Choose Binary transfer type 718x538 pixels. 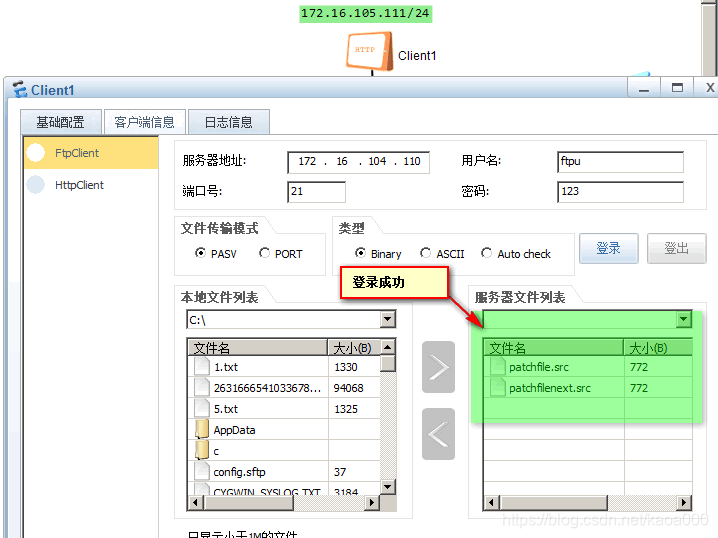coord(360,253)
